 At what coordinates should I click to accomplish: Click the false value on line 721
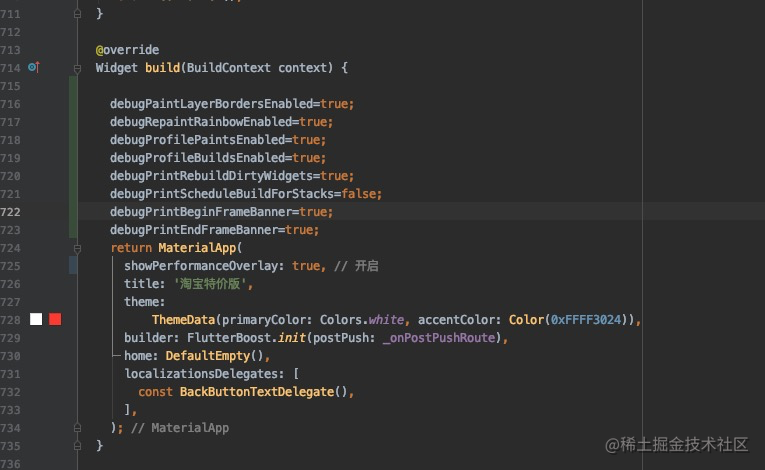[x=359, y=194]
